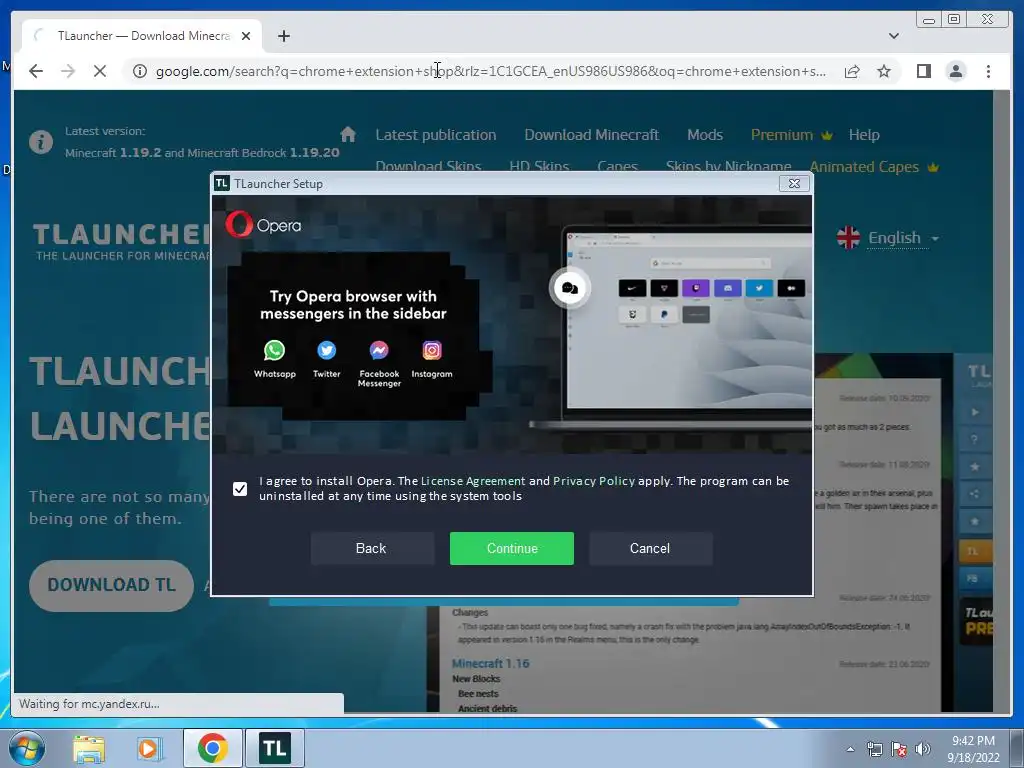Go back in Chrome

click(x=36, y=71)
